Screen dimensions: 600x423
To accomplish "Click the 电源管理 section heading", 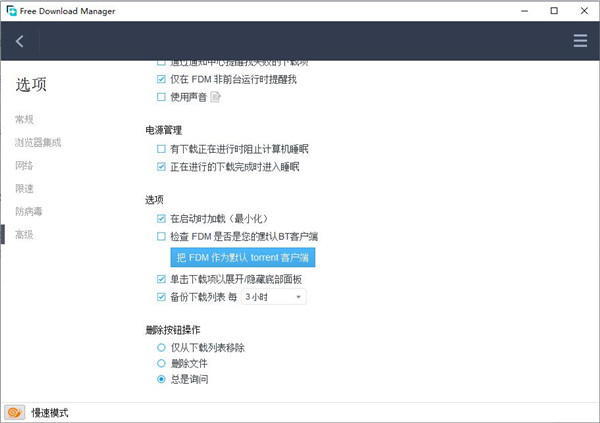I will [x=163, y=130].
